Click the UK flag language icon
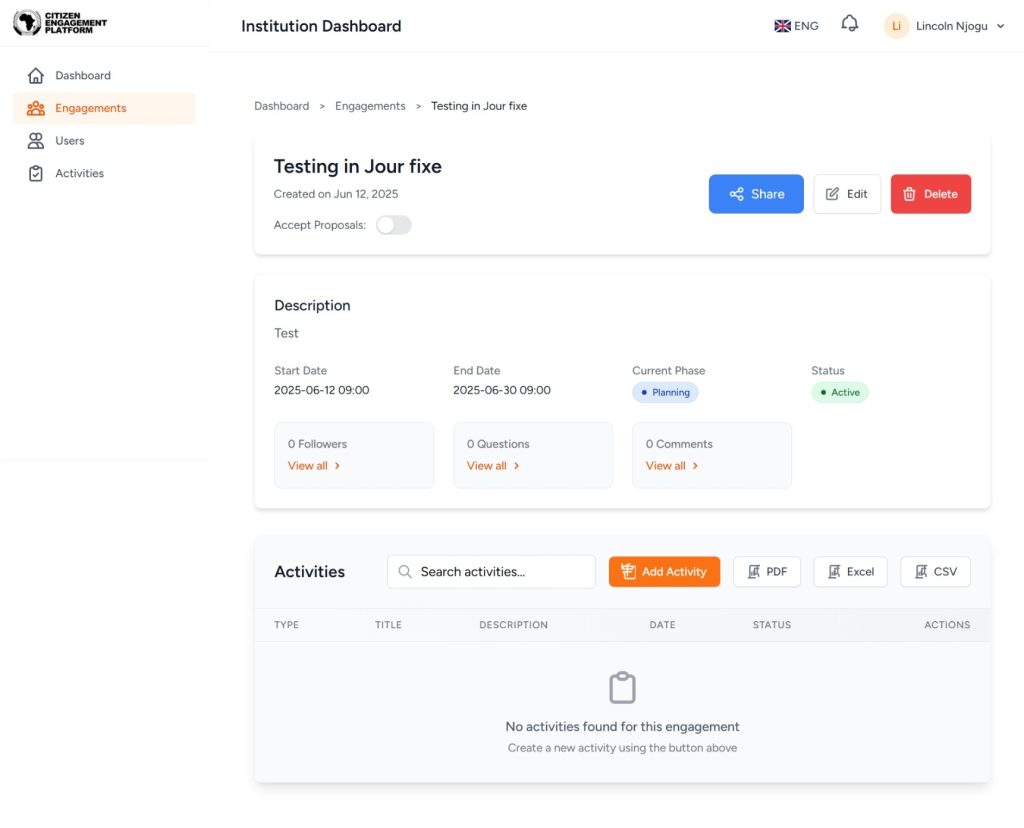 [782, 26]
